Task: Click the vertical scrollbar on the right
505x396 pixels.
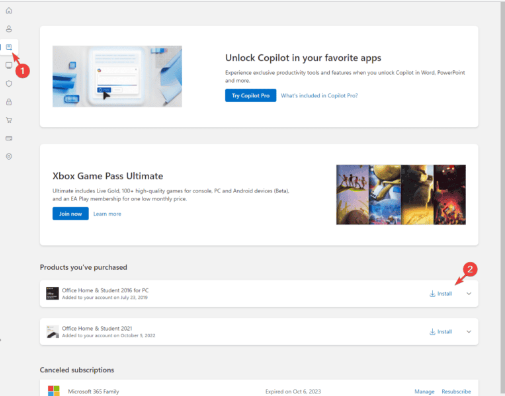Action: point(502,198)
